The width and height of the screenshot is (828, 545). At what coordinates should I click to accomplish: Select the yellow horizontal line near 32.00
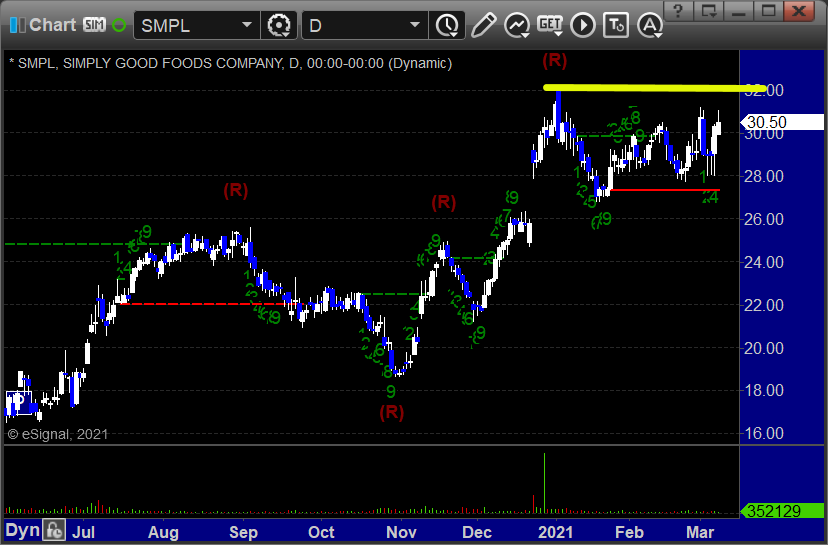click(x=655, y=88)
